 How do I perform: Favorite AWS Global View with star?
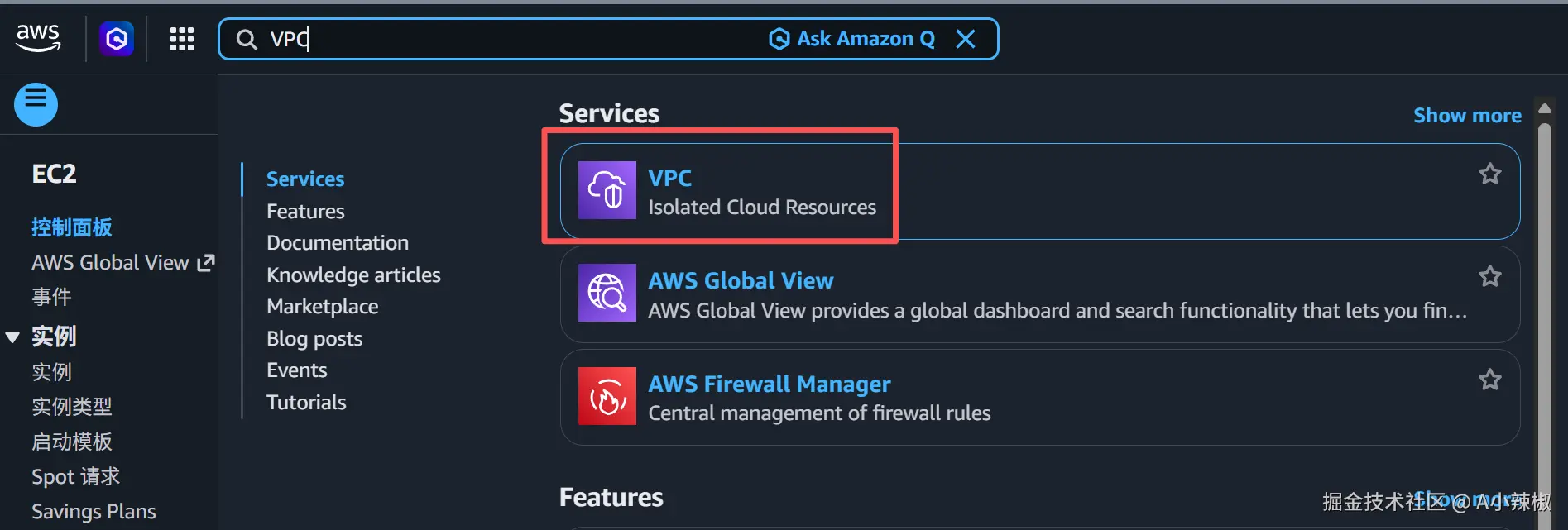[x=1489, y=276]
